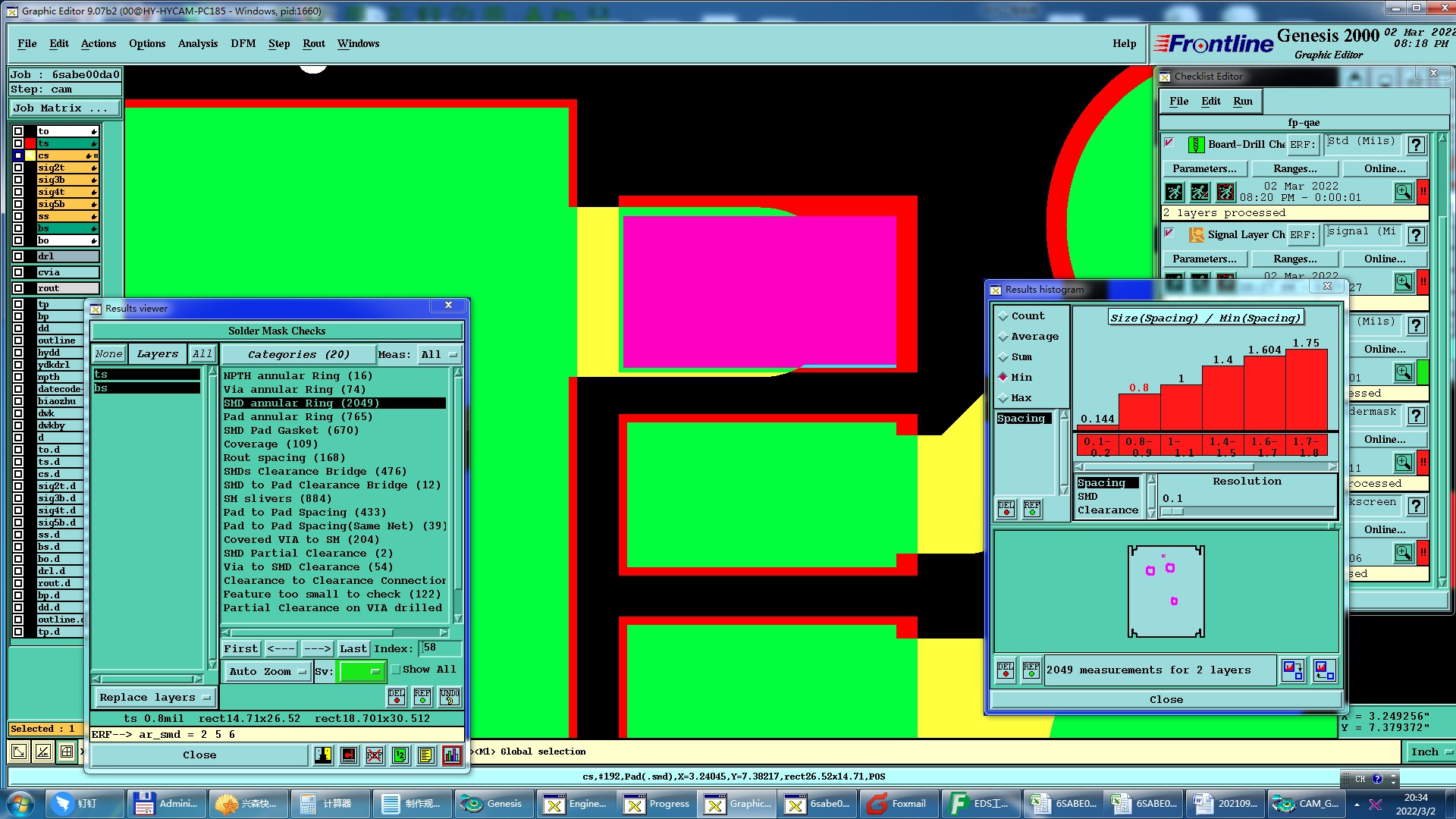The height and width of the screenshot is (819, 1456).
Task: Click the green numbered sheet icon in Results viewer
Action: pos(400,755)
